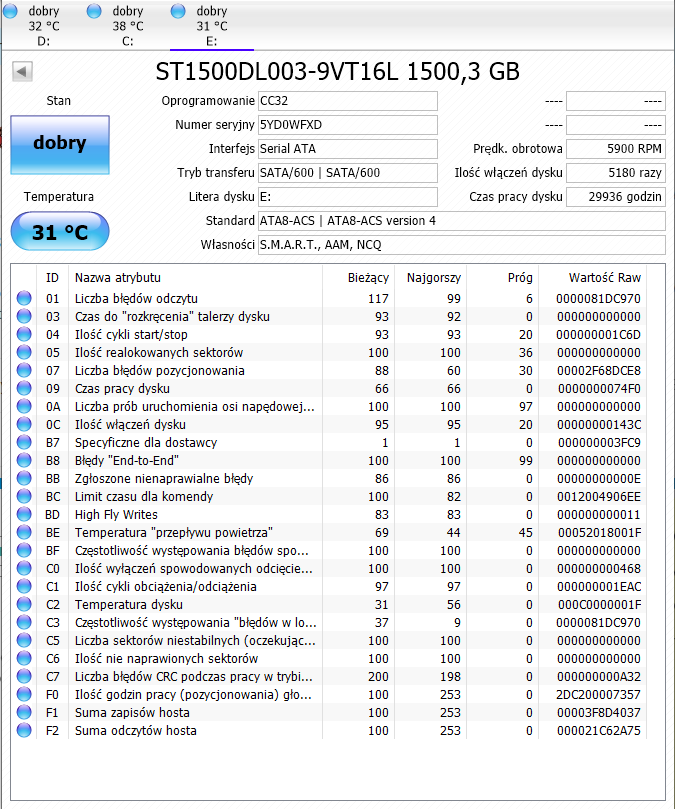Select the E: drive tab

(x=212, y=25)
